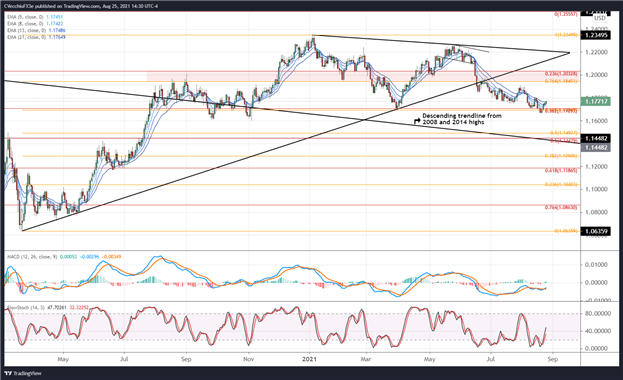Viewport: 623px width, 380px height.
Task: Click the green current price label 1.17717
Action: 596,102
